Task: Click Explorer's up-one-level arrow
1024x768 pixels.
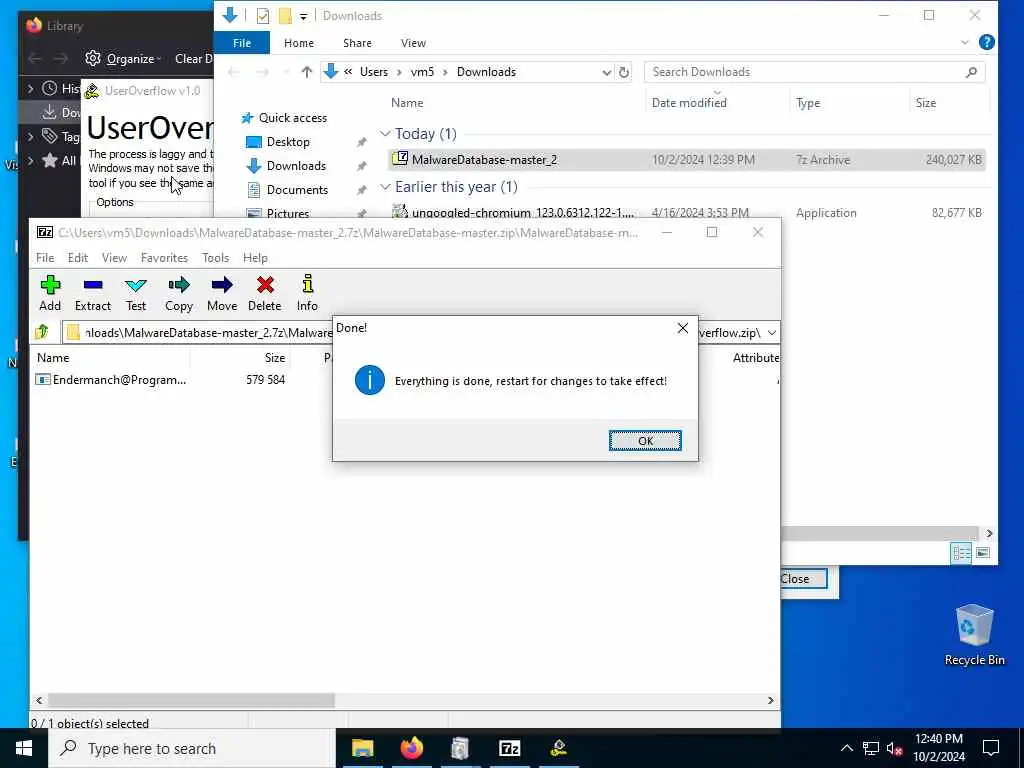Action: pyautogui.click(x=306, y=72)
